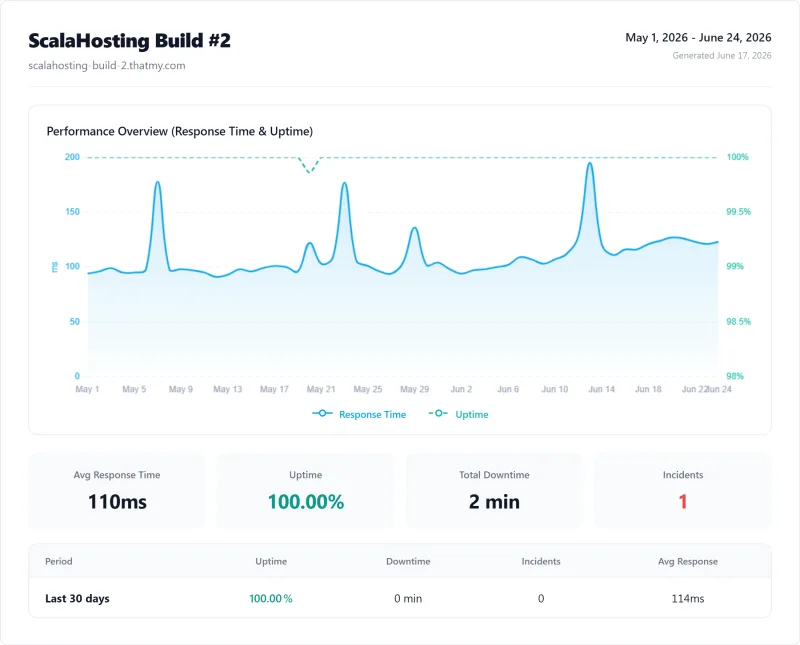Click the Performance Overview chart heading

(x=180, y=131)
